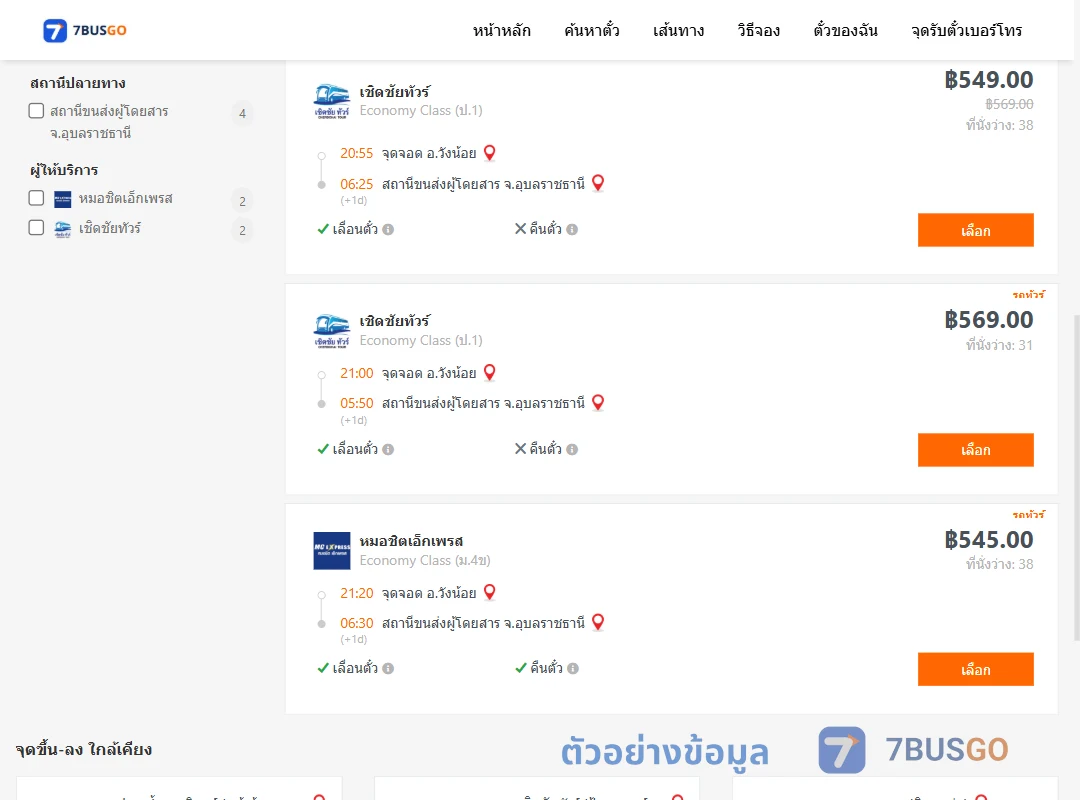Image resolution: width=1080 pixels, height=800 pixels.
Task: Open the จุดรับตั๋วเบอร์โทร menu item
Action: 966,30
